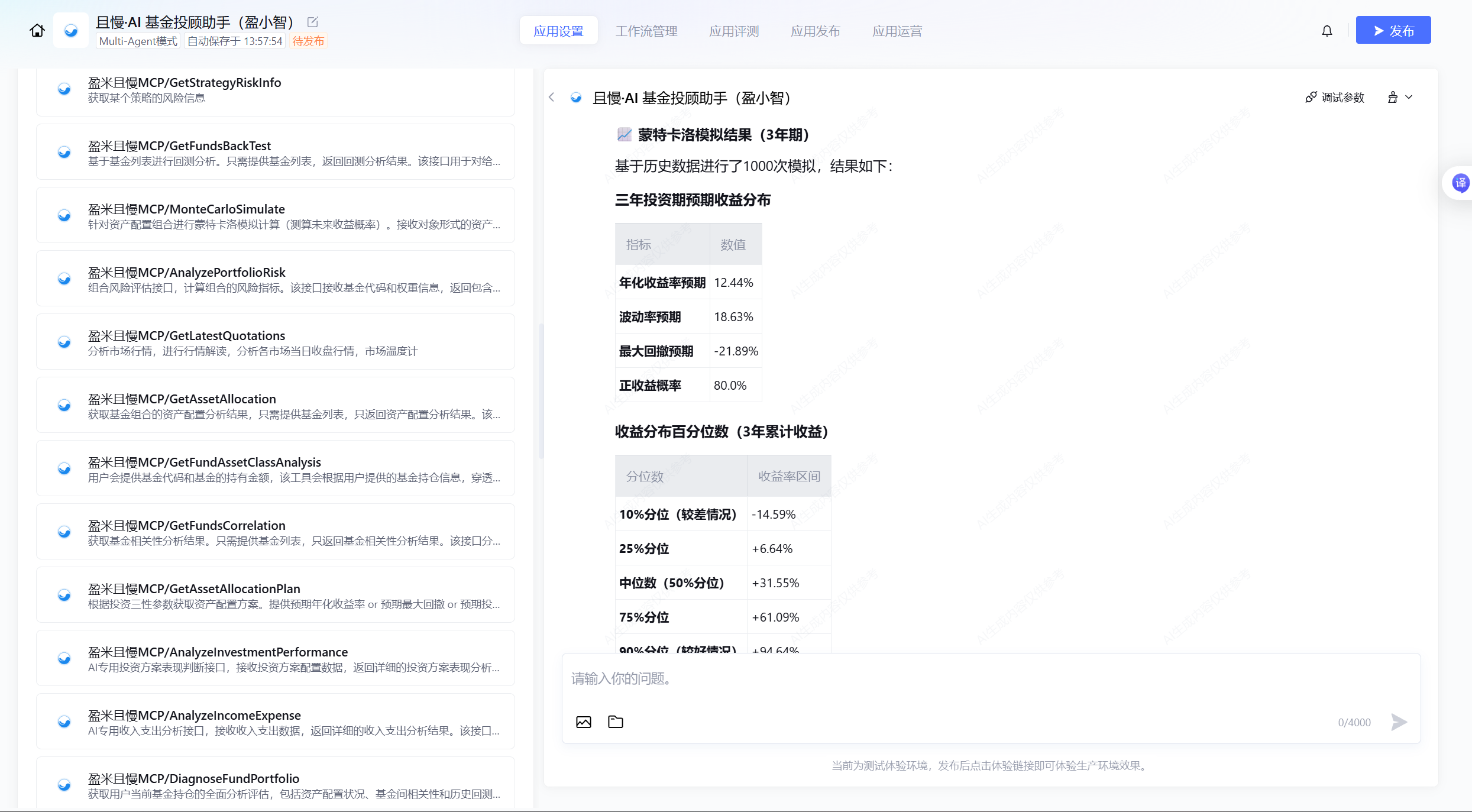
Task: Click the tool list vertical scrollbar
Action: click(x=541, y=390)
